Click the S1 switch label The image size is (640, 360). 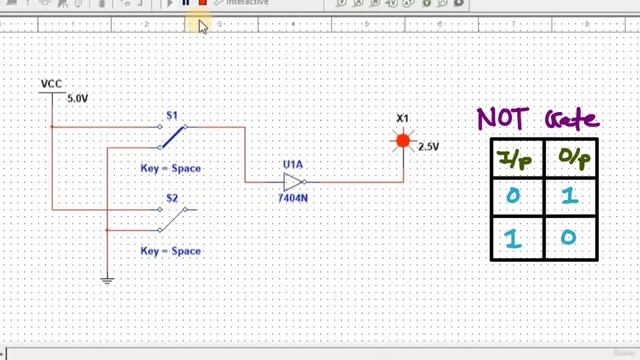(x=172, y=116)
